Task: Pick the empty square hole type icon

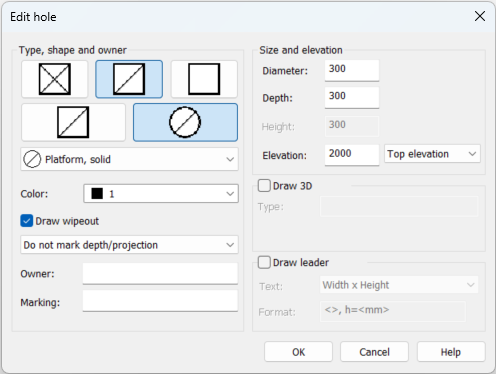Action: point(204,79)
